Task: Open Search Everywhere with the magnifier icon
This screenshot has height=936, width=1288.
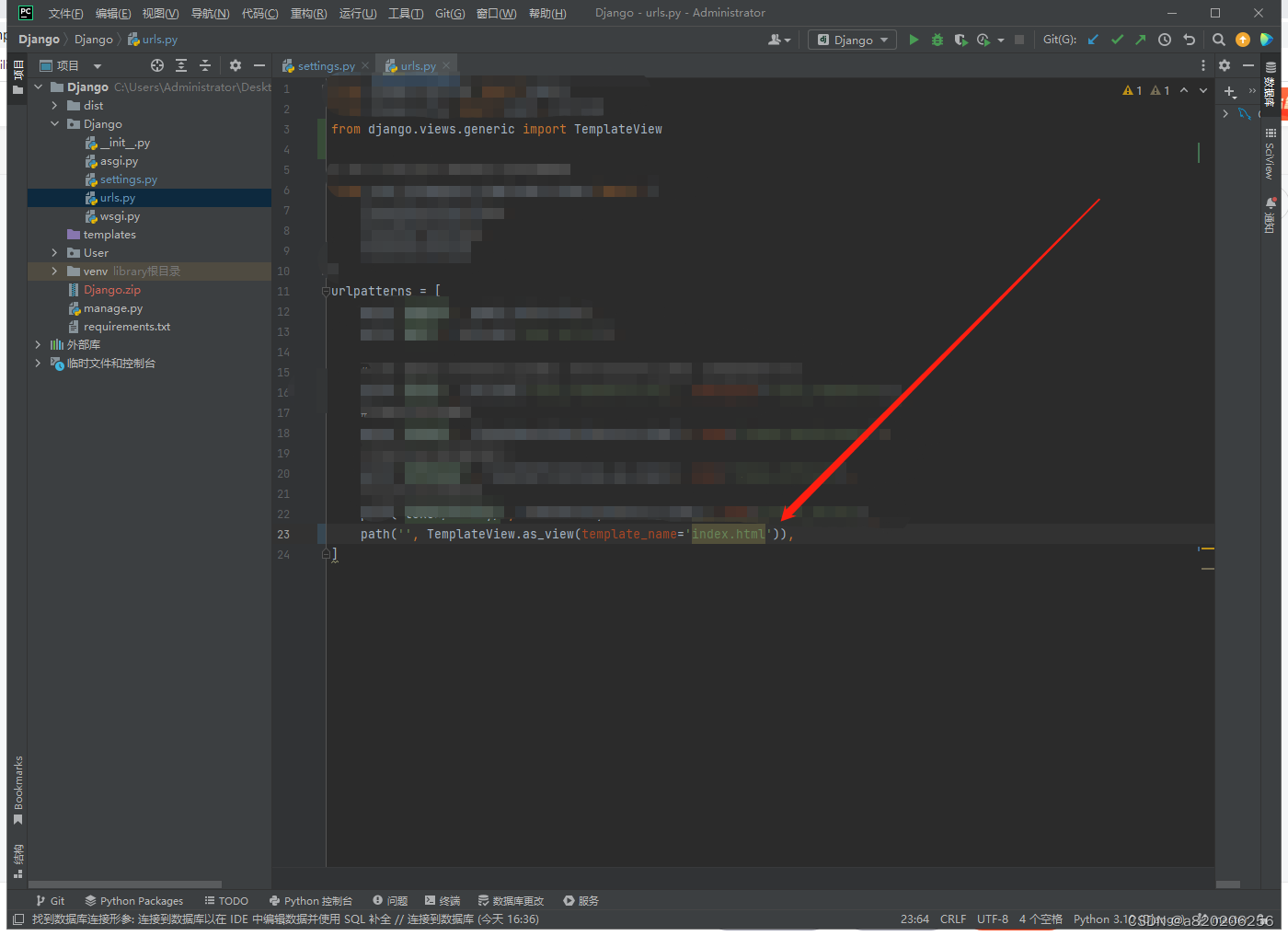Action: pyautogui.click(x=1218, y=39)
